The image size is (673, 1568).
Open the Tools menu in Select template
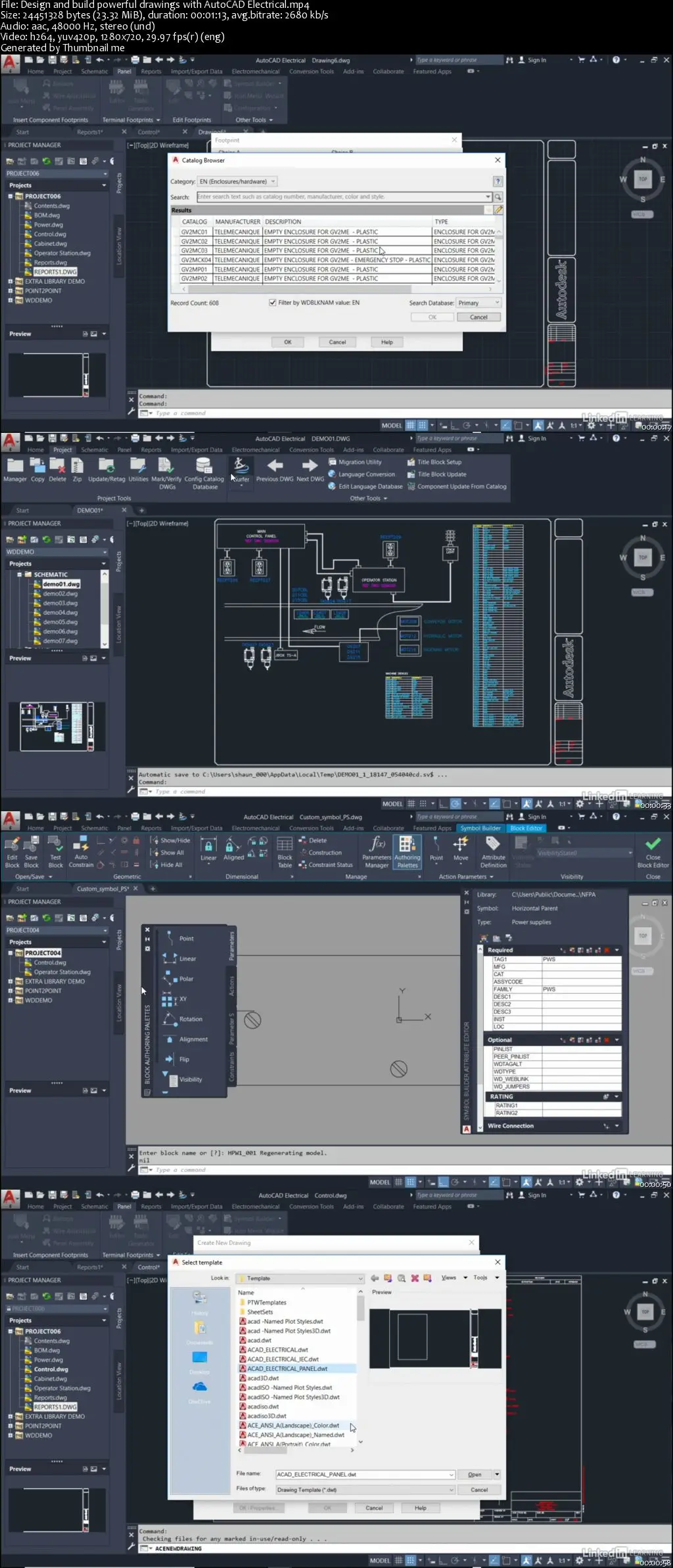(485, 1278)
